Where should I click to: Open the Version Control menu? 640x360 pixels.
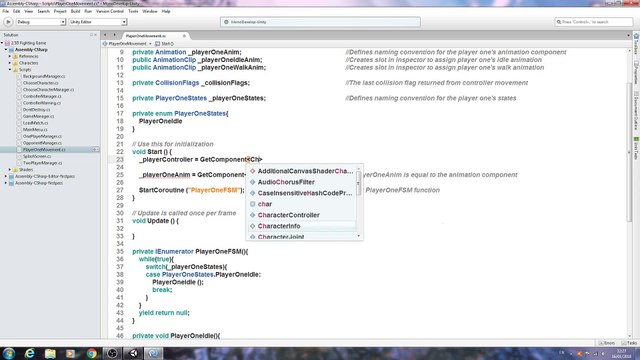pyautogui.click(x=110, y=11)
